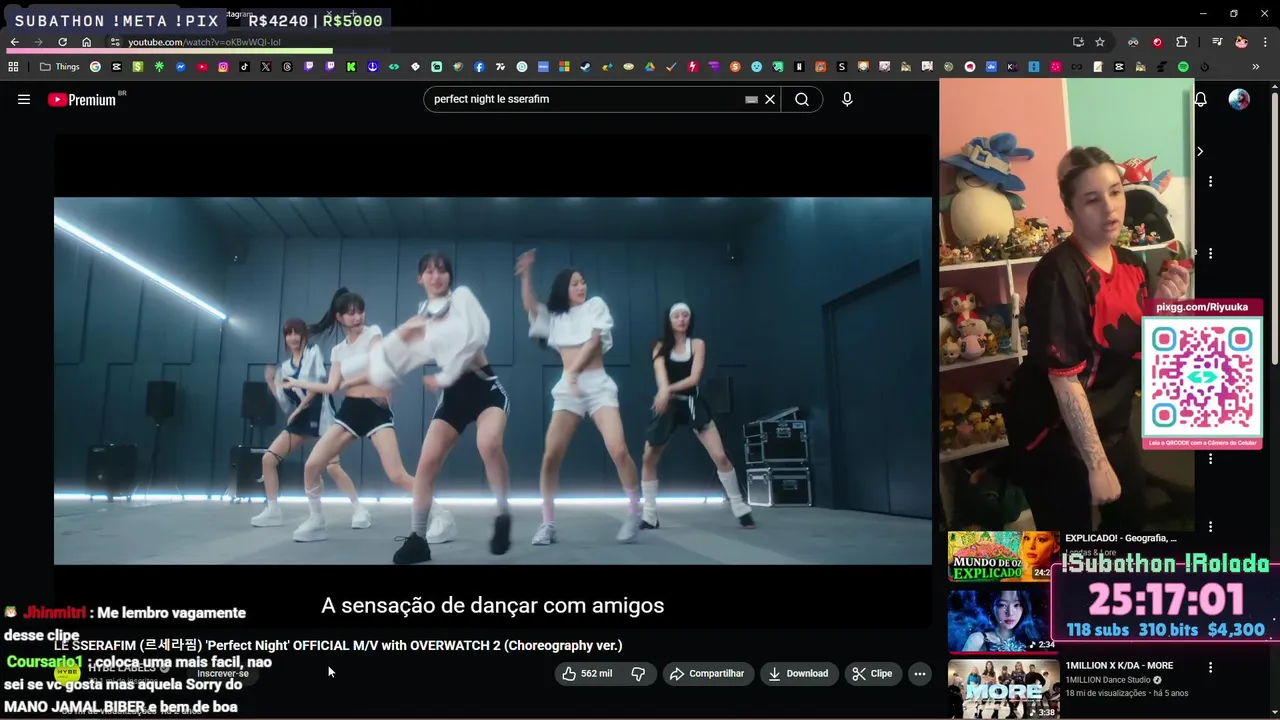Open the media control icon in toolbar
The height and width of the screenshot is (720, 1280).
[1217, 42]
